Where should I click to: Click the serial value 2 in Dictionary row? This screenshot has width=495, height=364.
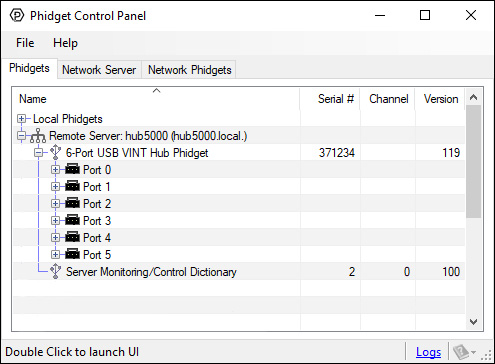click(x=352, y=272)
